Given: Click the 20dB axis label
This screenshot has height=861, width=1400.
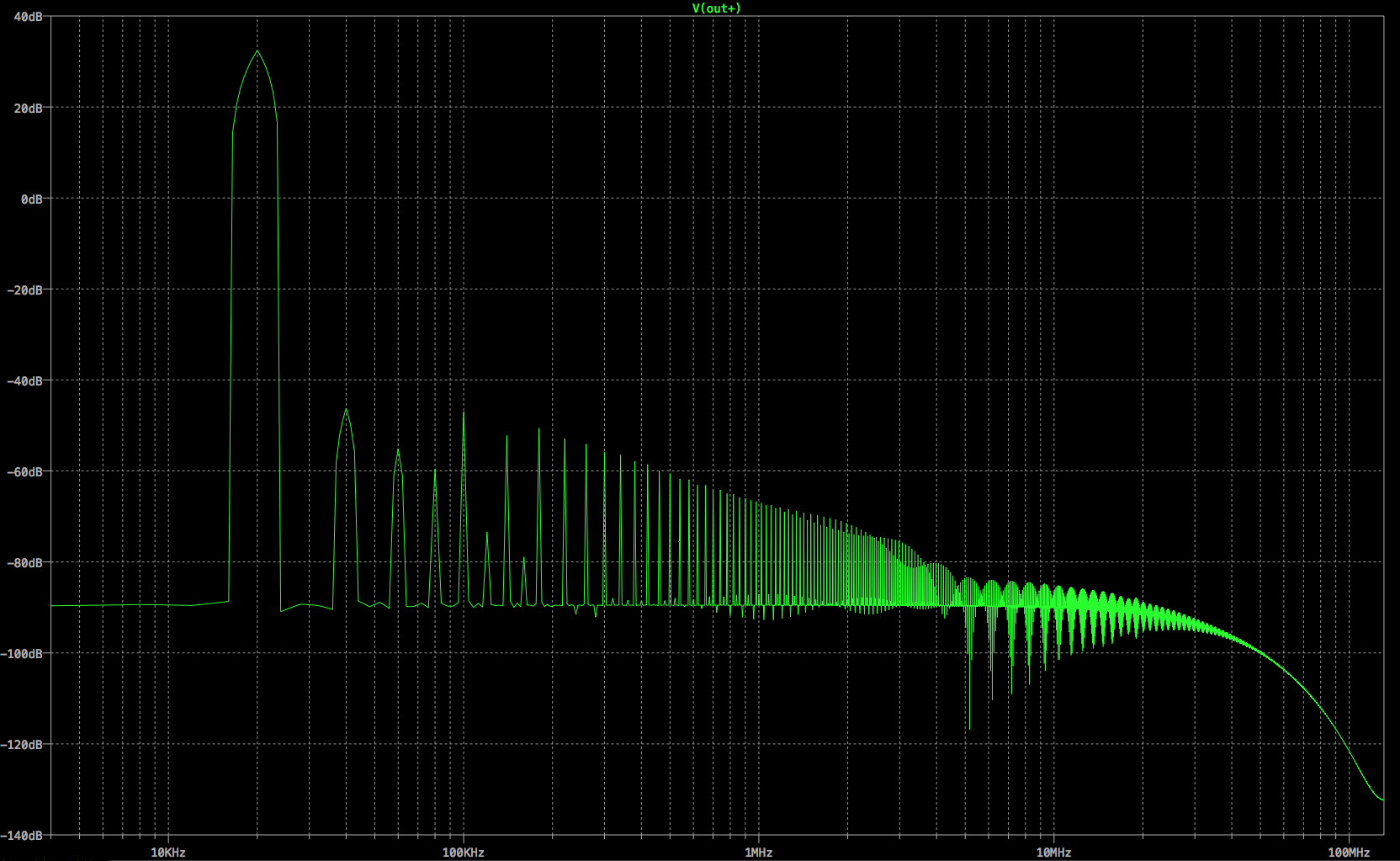Looking at the screenshot, I should click(x=29, y=108).
